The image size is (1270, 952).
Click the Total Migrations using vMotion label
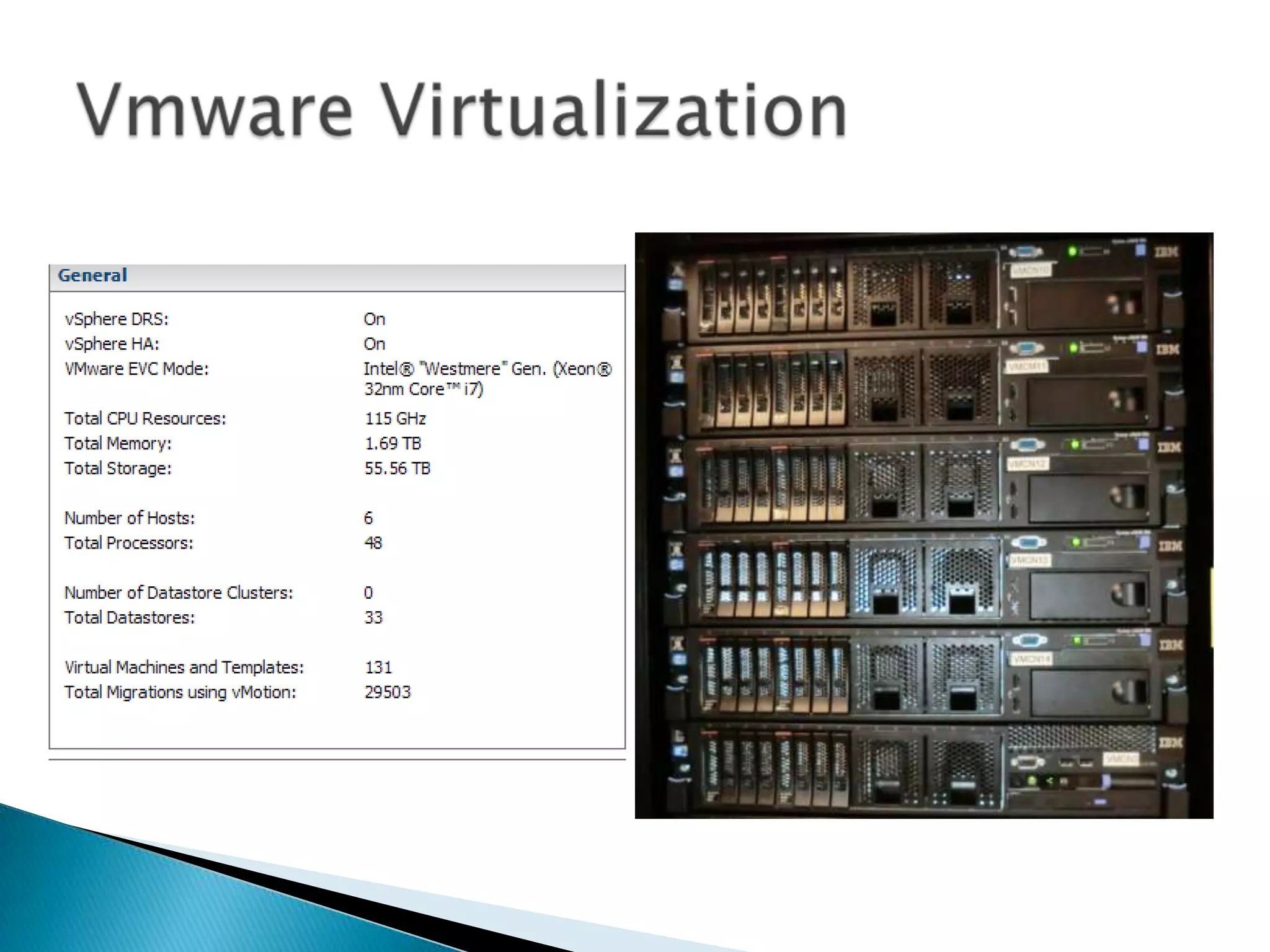[180, 692]
